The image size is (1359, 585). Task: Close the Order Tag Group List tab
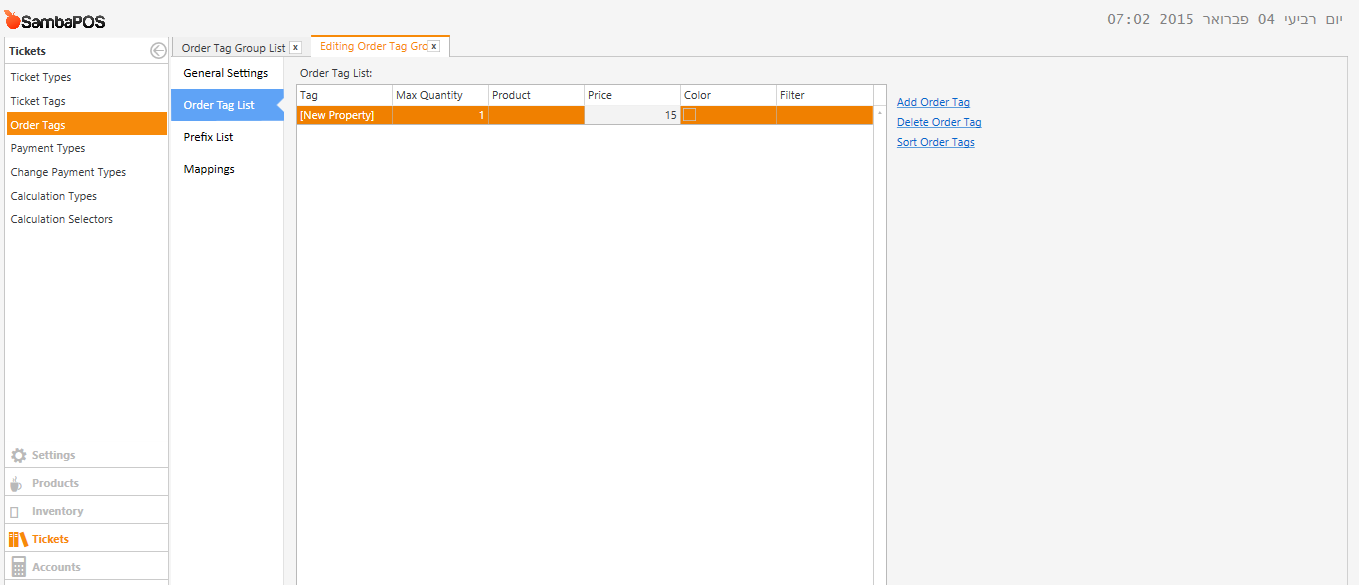(x=295, y=48)
